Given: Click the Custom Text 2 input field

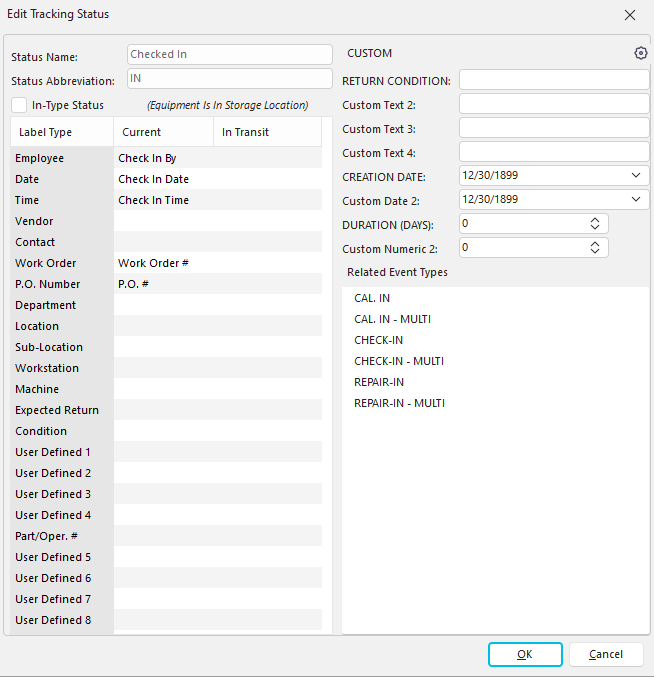Looking at the screenshot, I should click(554, 104).
